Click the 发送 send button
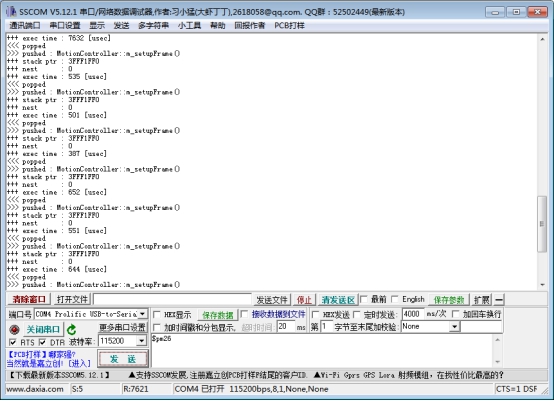Screen dimensions: 554x401 pyautogui.click(x=123, y=359)
